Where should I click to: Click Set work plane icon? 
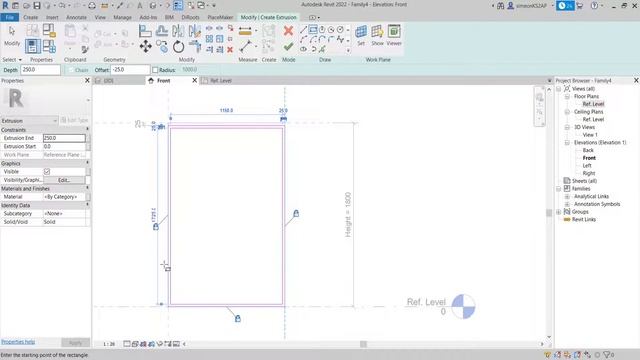coord(361,32)
